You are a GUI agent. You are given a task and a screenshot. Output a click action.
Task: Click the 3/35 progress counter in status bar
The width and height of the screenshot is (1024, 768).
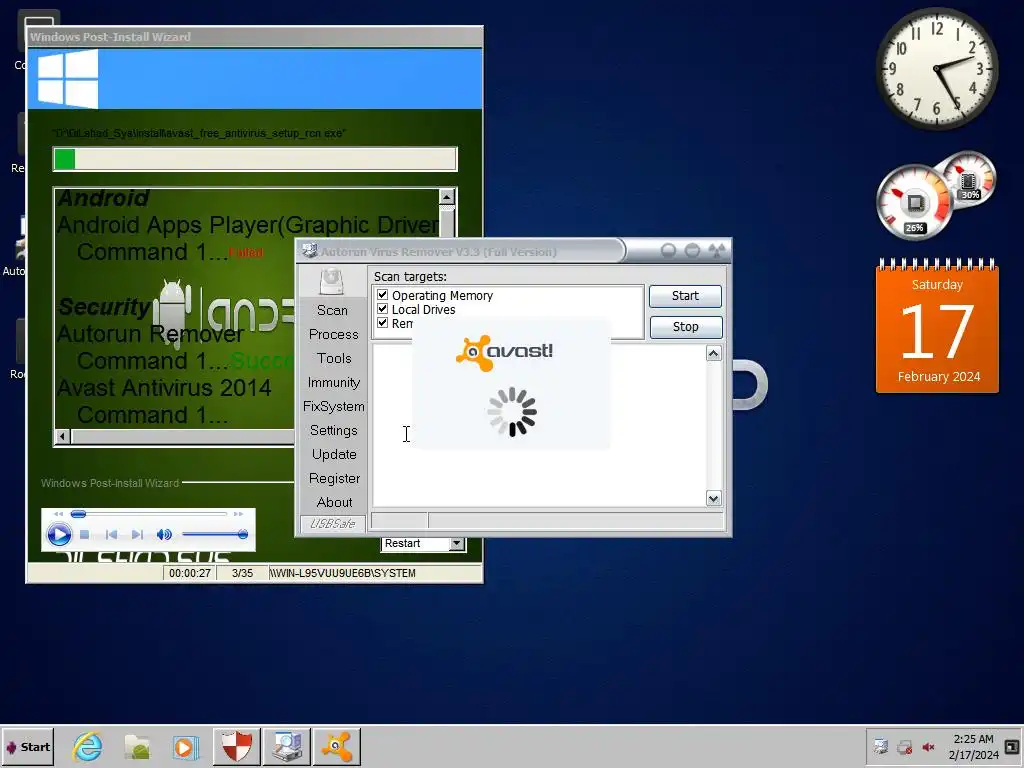[x=242, y=573]
